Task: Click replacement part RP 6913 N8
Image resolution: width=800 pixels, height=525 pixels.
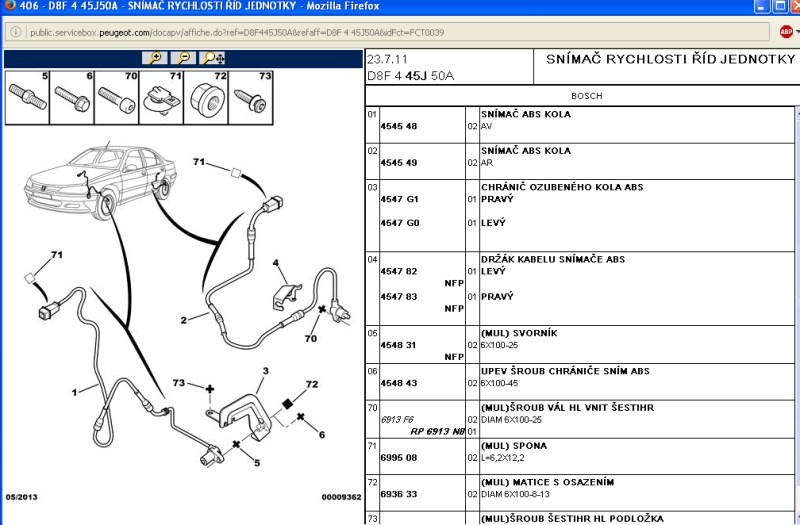Action: (437, 432)
